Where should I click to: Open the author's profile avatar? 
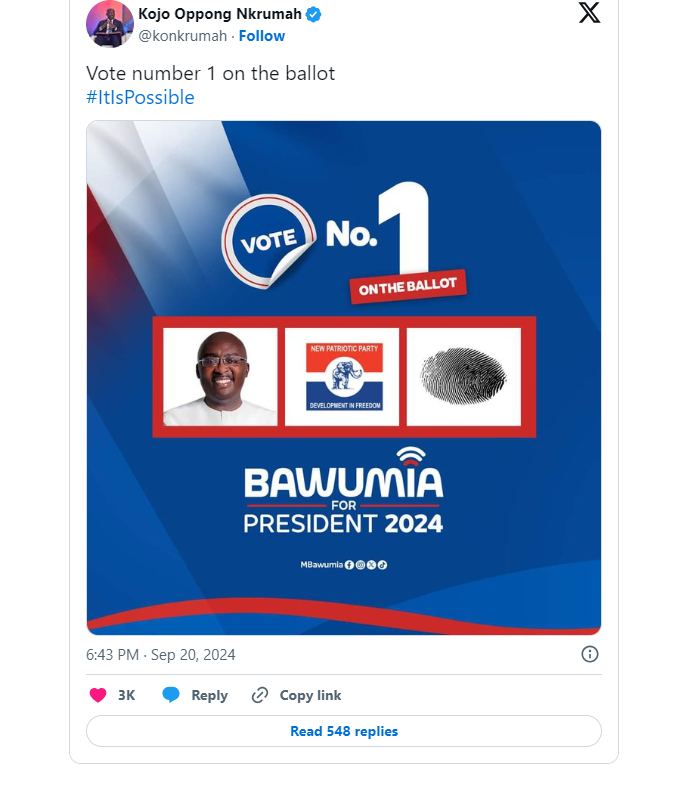pos(109,24)
